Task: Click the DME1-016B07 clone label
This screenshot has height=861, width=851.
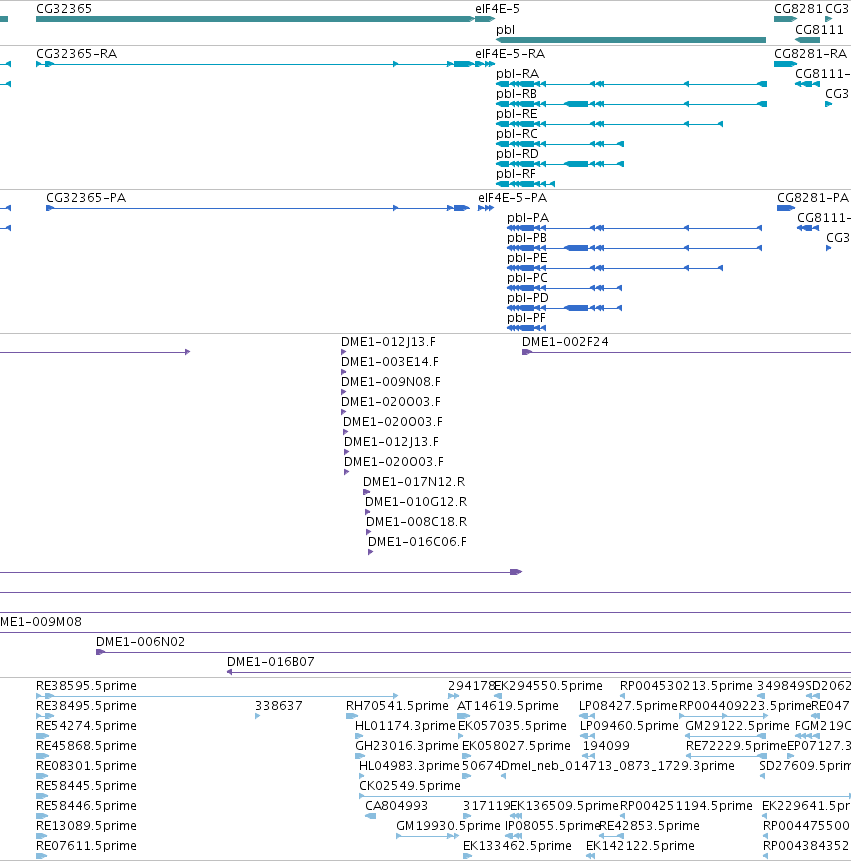Action: coord(271,662)
